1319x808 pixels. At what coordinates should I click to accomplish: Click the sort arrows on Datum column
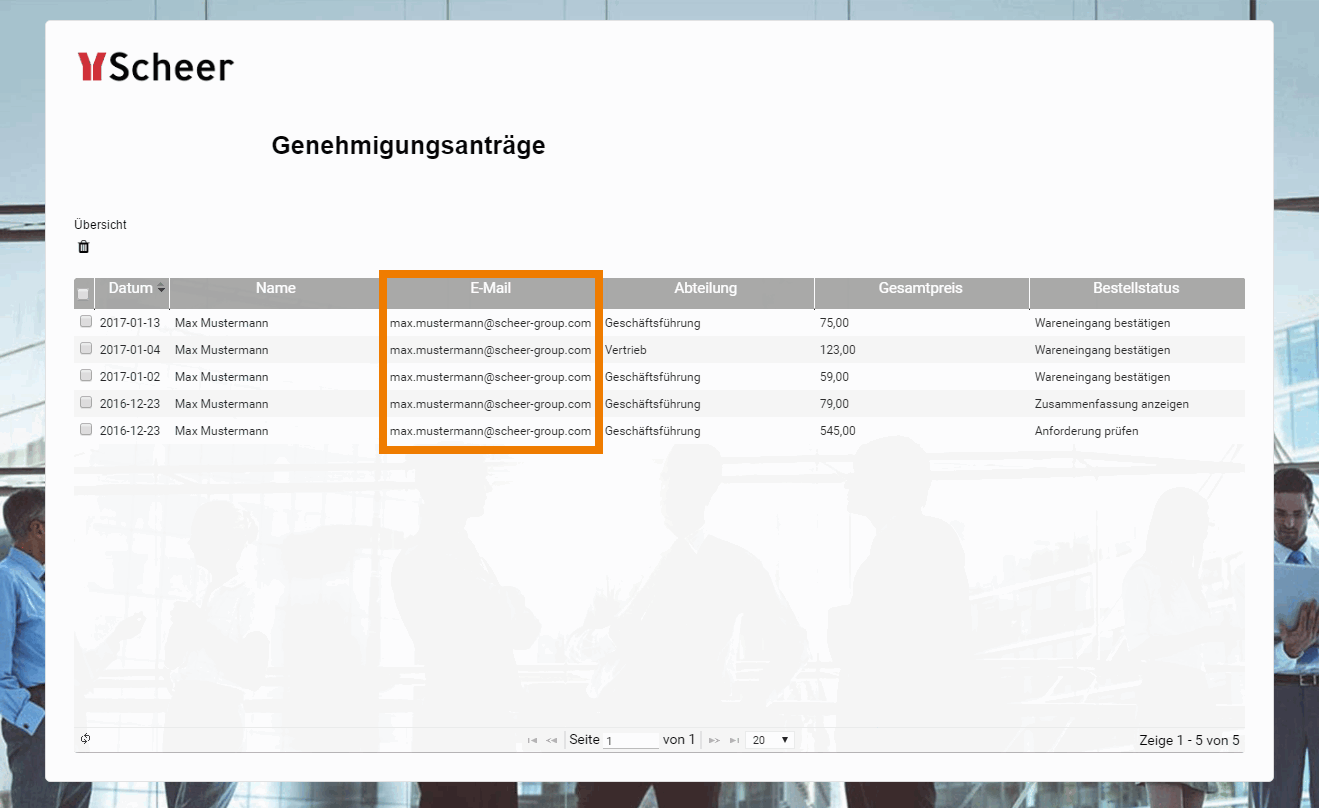160,288
